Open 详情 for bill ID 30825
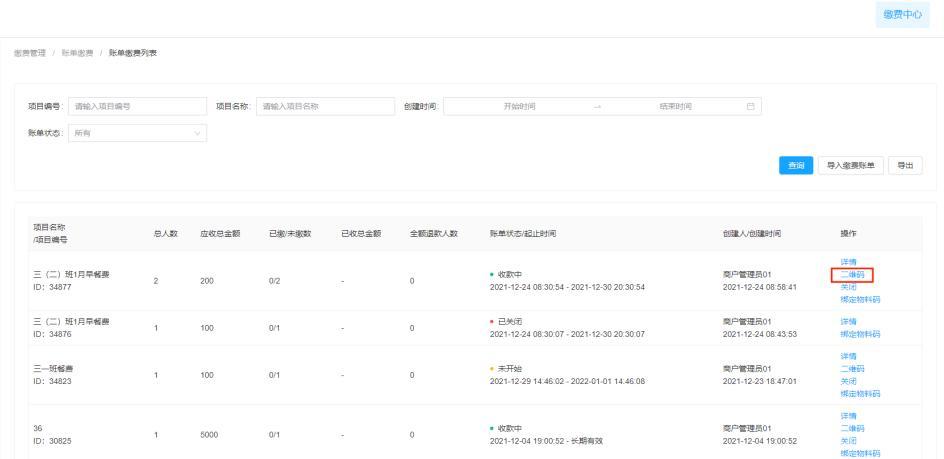 (848, 416)
